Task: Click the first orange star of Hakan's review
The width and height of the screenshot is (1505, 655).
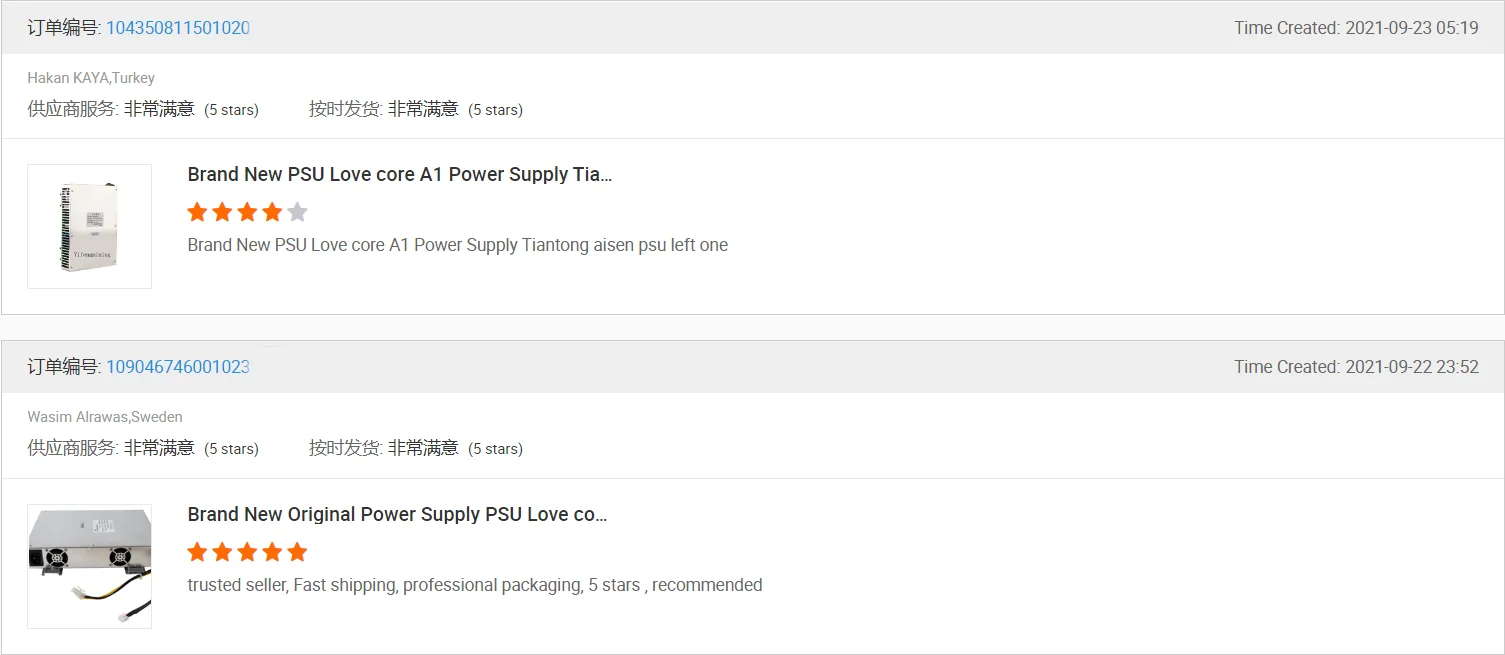Action: click(197, 212)
